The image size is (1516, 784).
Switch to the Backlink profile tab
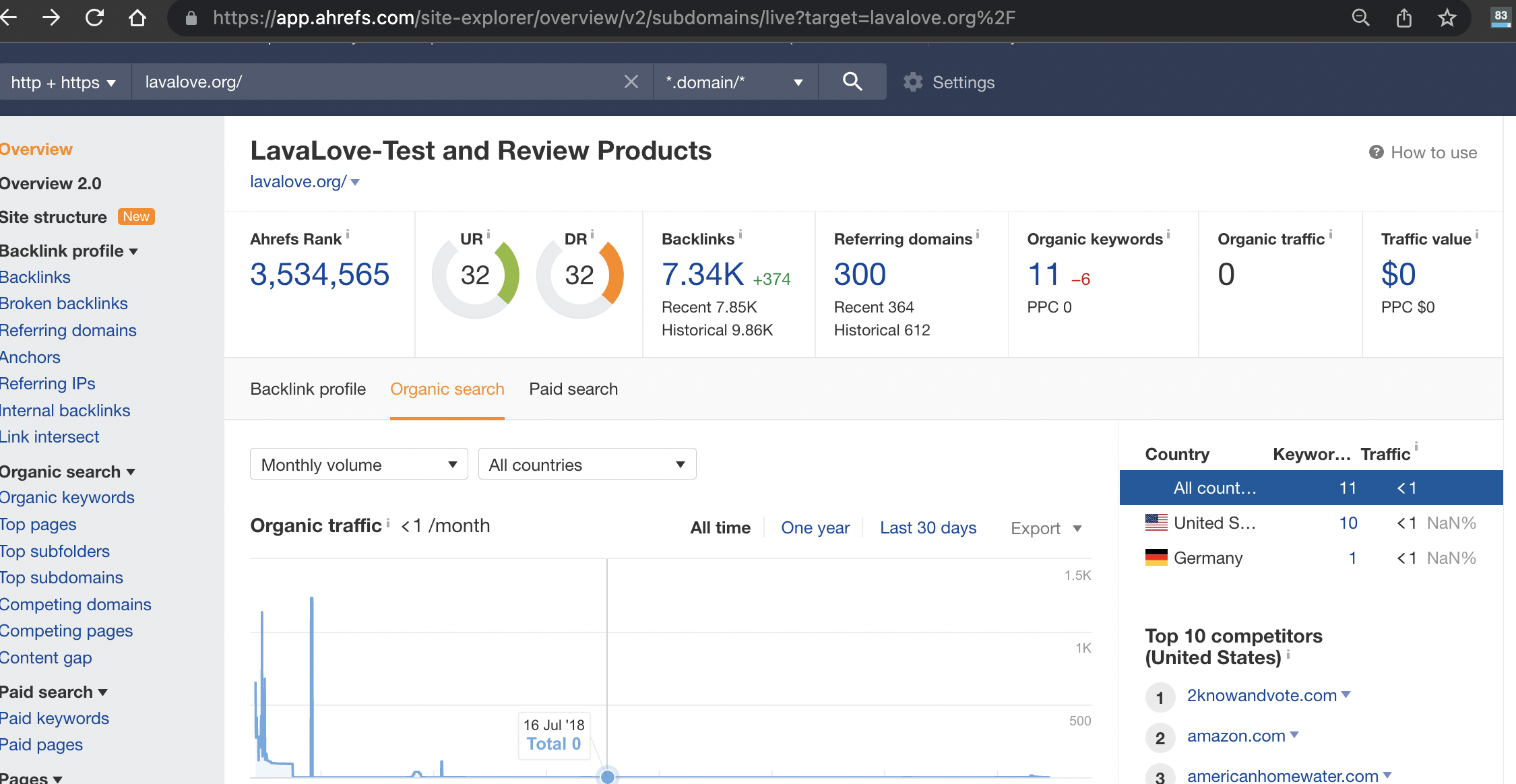click(x=308, y=389)
